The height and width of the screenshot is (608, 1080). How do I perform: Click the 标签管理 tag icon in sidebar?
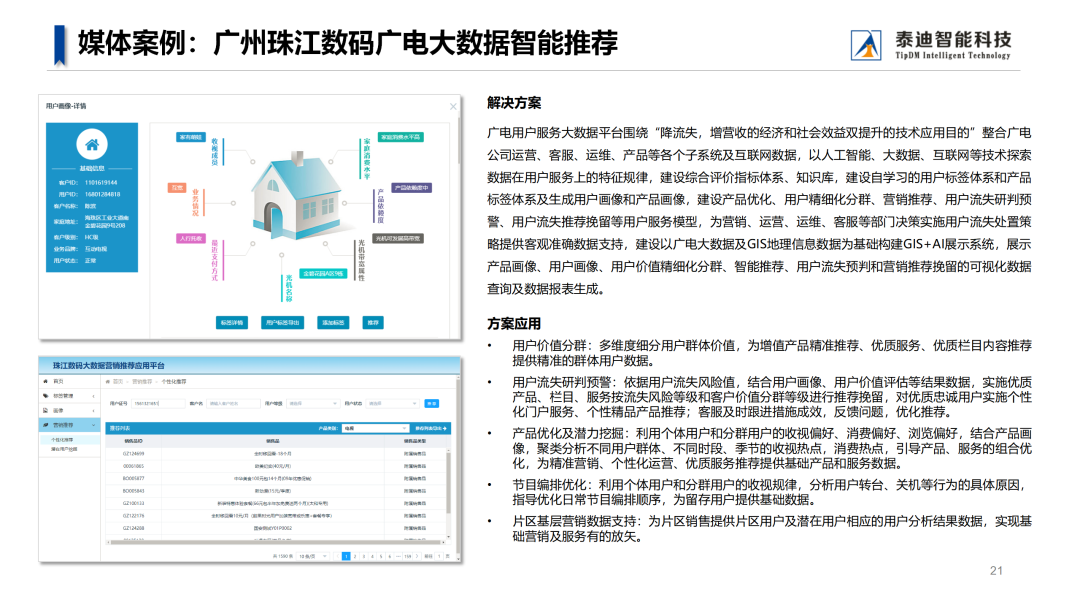(x=46, y=396)
